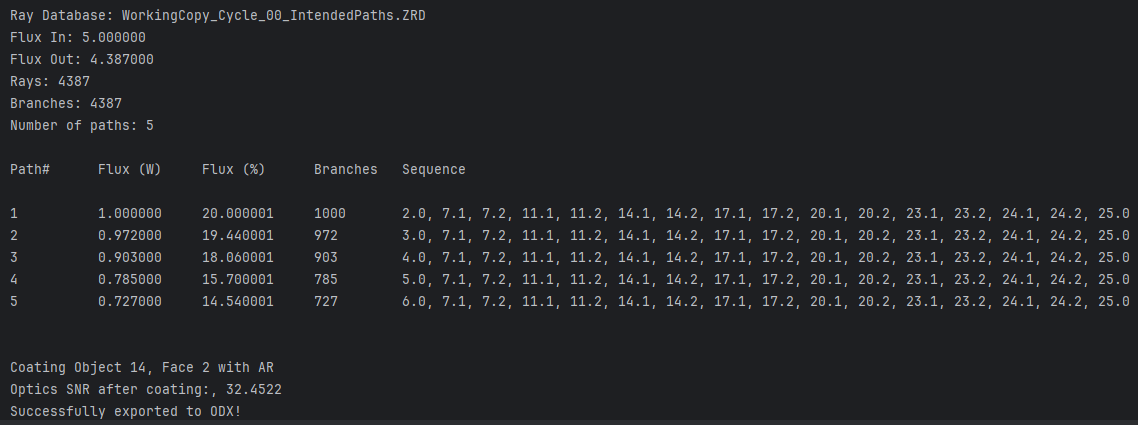
Task: Click the Sequence column header
Action: click(434, 170)
